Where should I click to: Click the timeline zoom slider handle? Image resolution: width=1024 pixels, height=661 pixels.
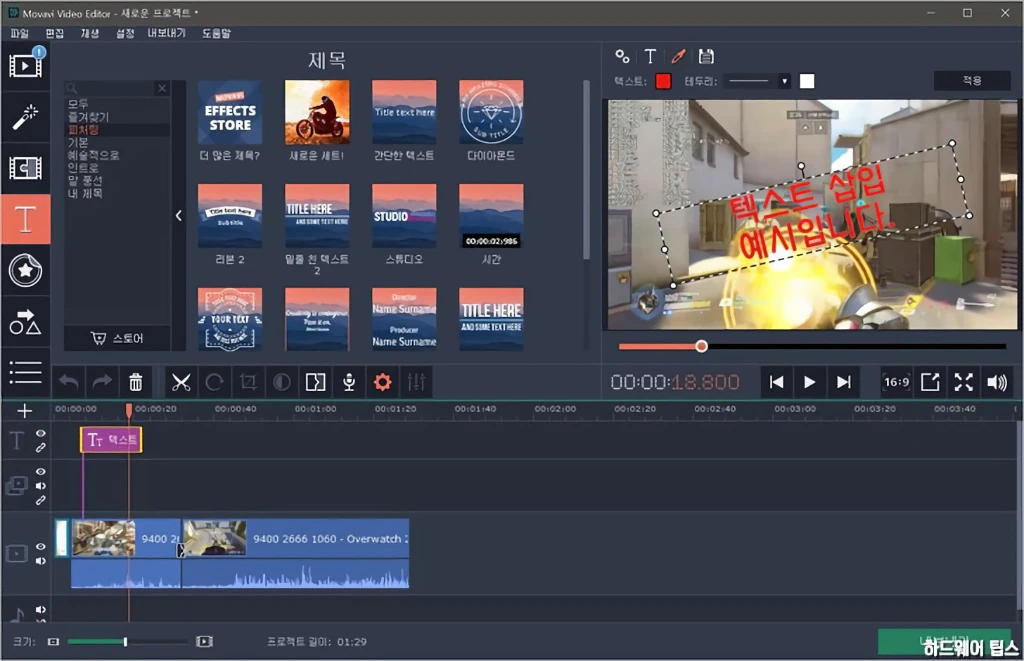coord(125,642)
